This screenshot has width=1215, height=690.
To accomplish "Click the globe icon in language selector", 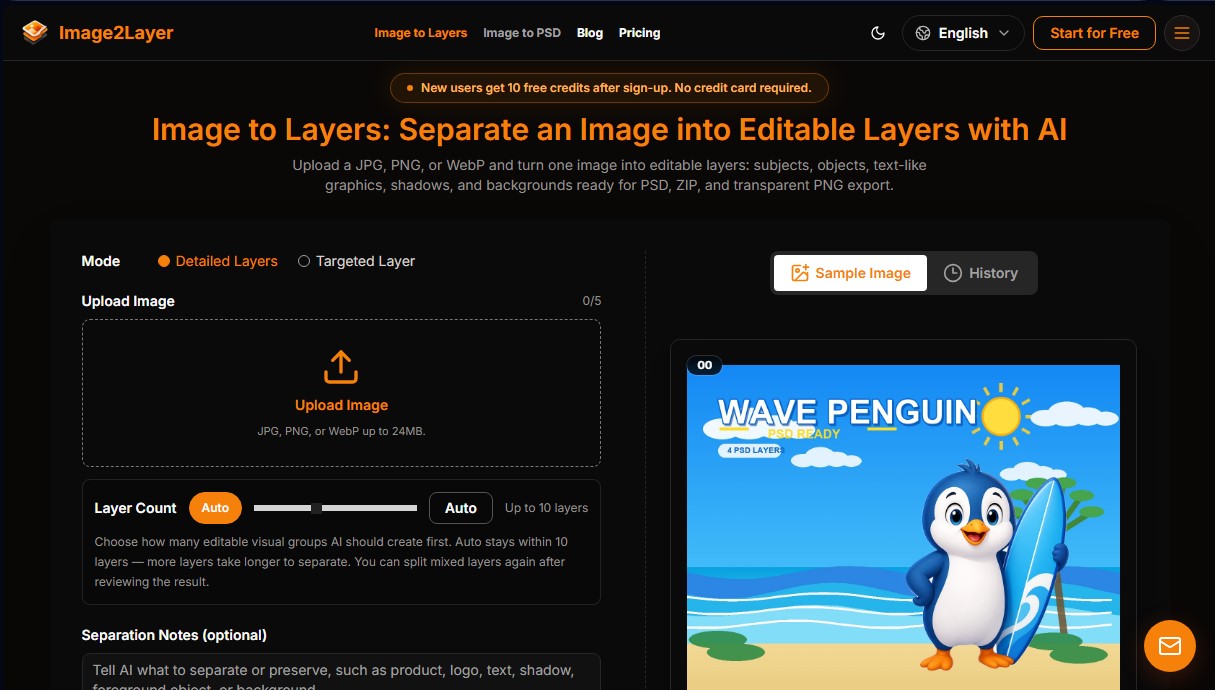I will tap(923, 33).
